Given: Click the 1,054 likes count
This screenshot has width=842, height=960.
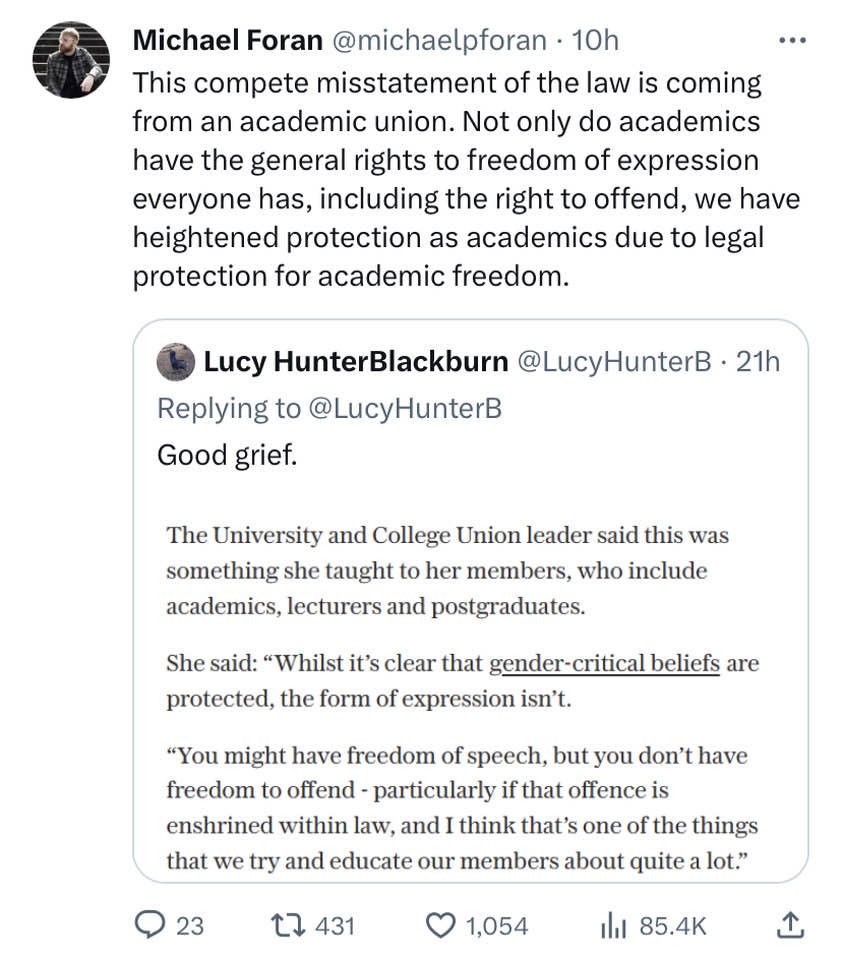Looking at the screenshot, I should [496, 926].
